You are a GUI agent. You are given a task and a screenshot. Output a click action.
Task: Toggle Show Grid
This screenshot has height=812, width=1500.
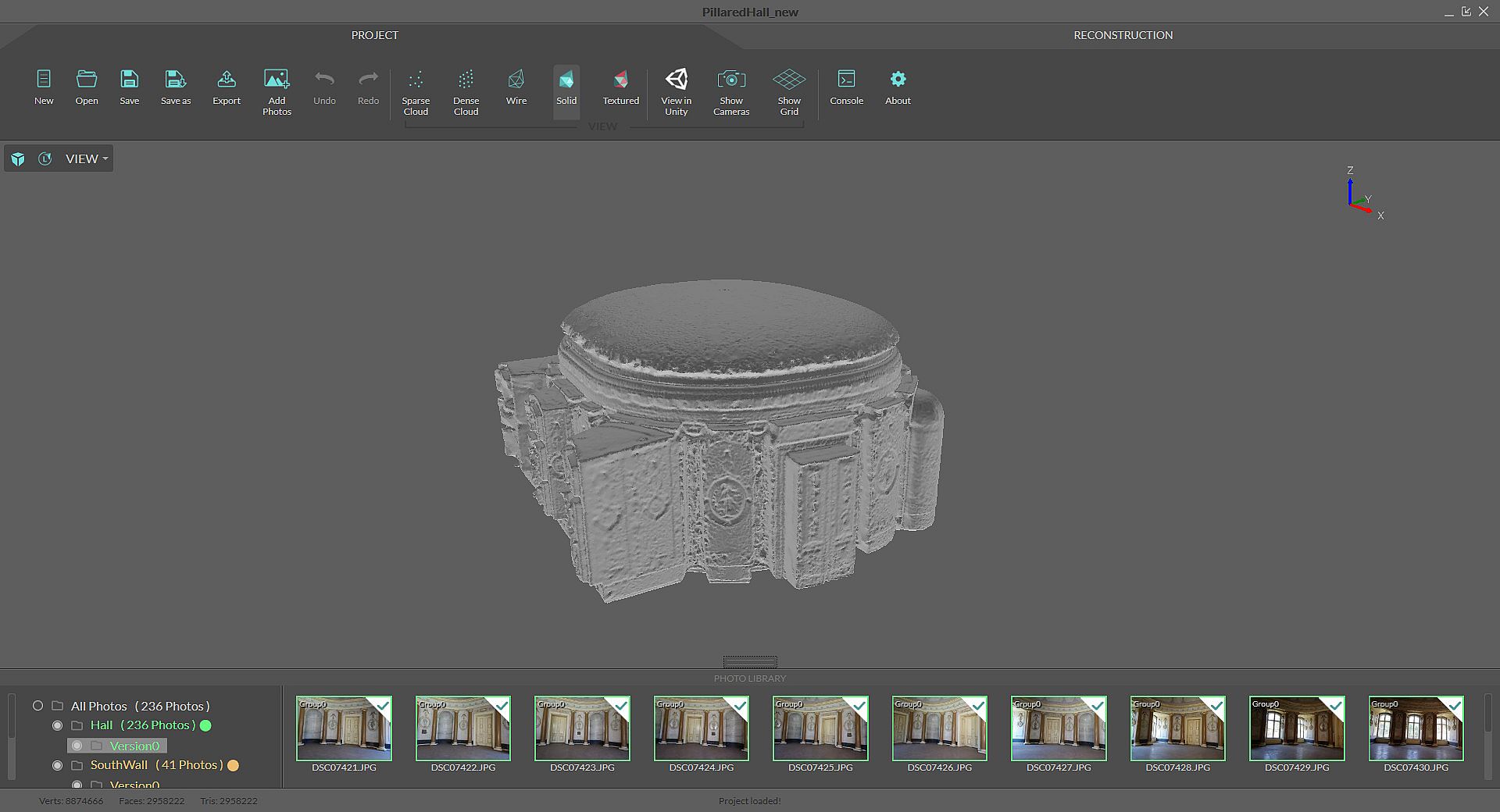pos(788,80)
